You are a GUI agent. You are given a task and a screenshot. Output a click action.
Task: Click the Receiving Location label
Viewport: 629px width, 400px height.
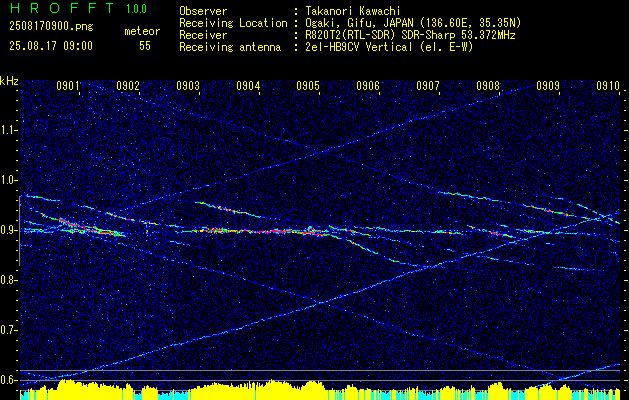[x=233, y=23]
